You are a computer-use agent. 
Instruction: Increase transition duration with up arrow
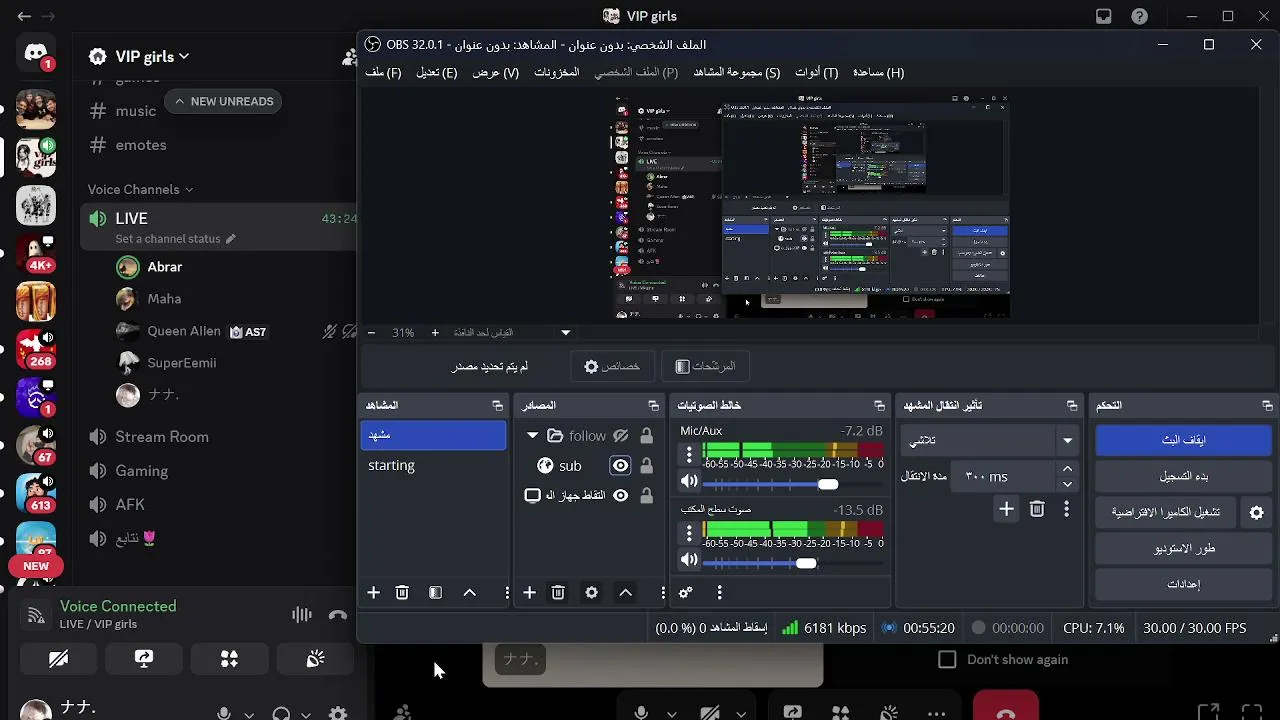[x=1067, y=469]
